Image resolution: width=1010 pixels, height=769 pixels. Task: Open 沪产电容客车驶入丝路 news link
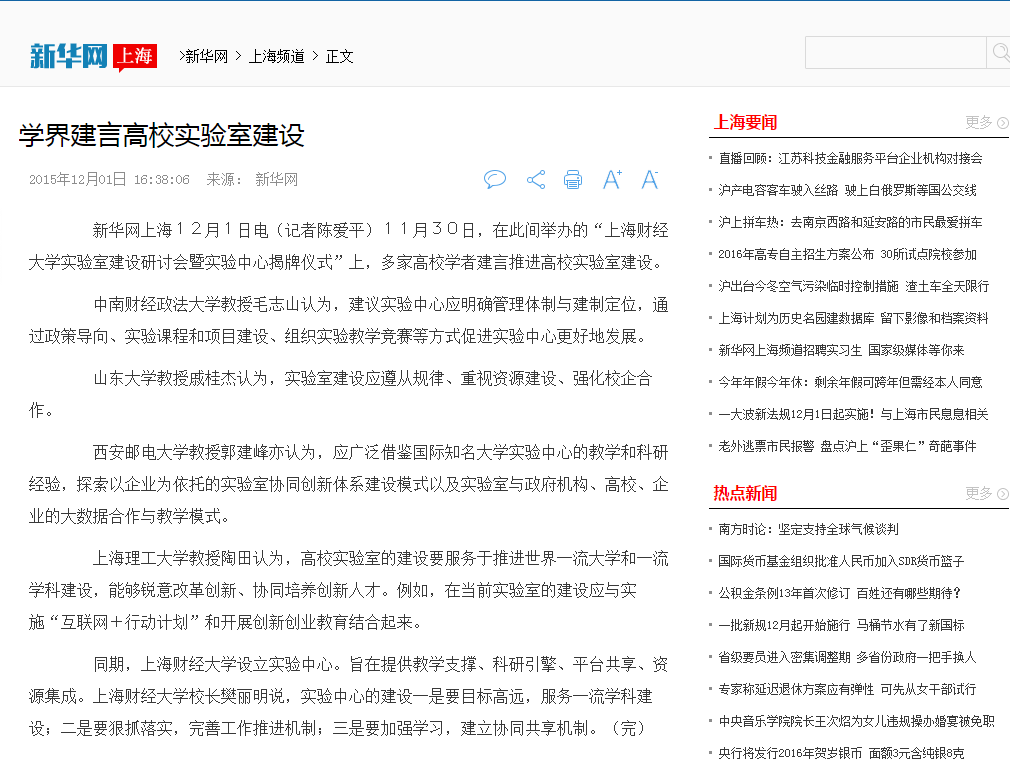[x=847, y=190]
